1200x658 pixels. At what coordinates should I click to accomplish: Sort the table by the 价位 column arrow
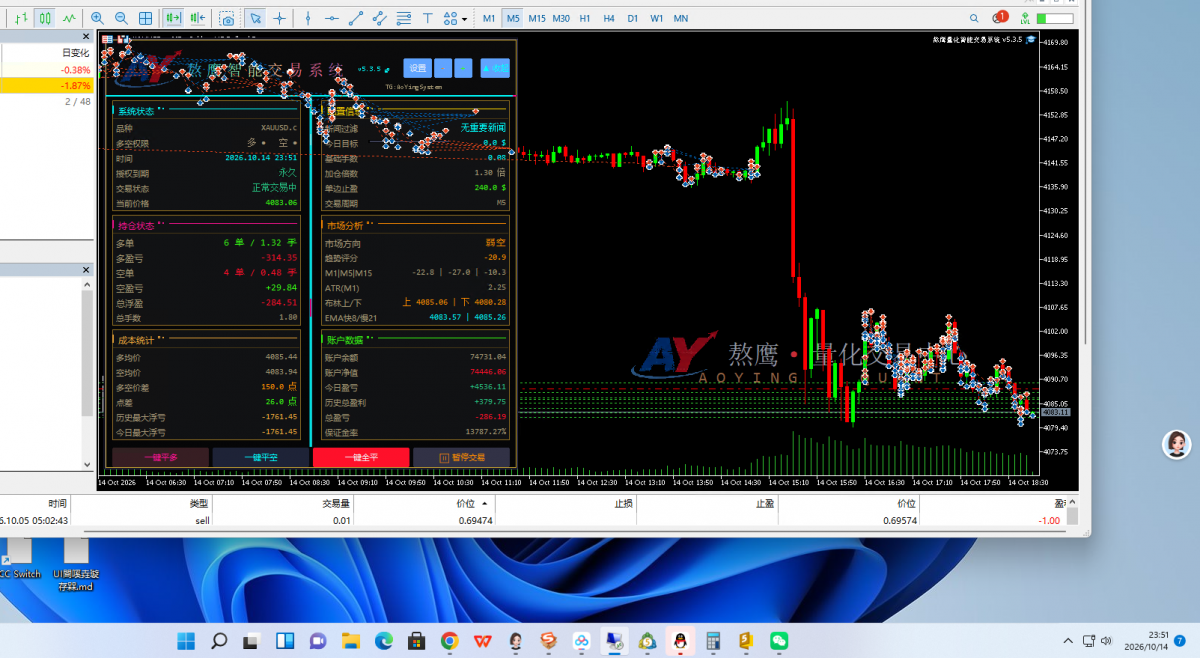[x=485, y=502]
